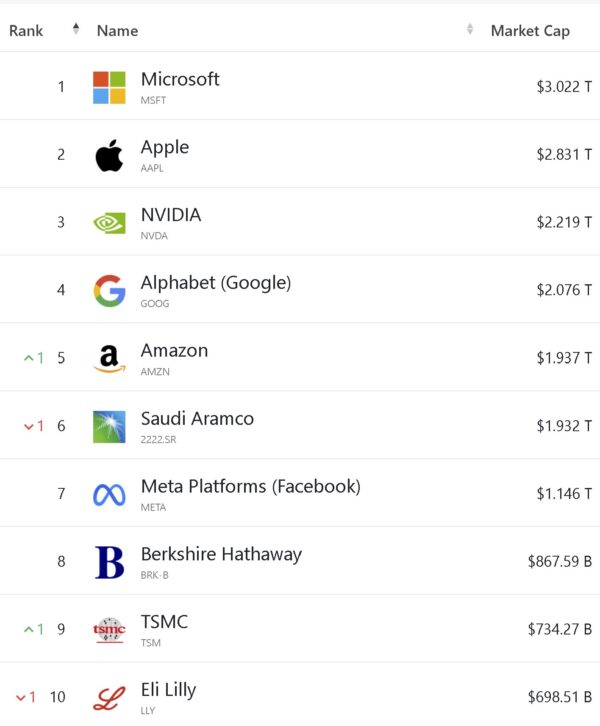Select the Berkshire Hathaway B logo
The image size is (600, 726).
(109, 562)
